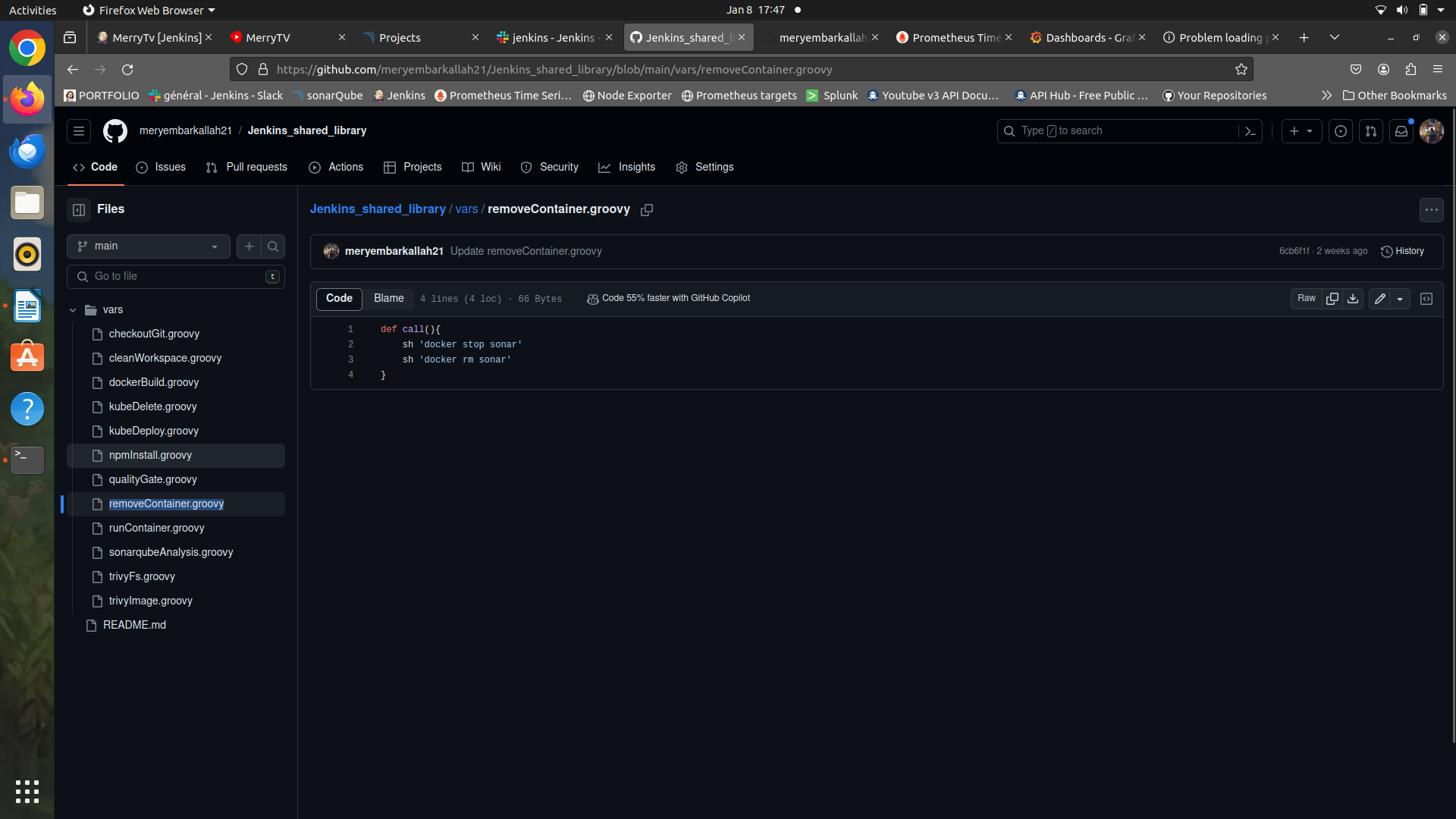Copy raw file contents

tap(1332, 299)
